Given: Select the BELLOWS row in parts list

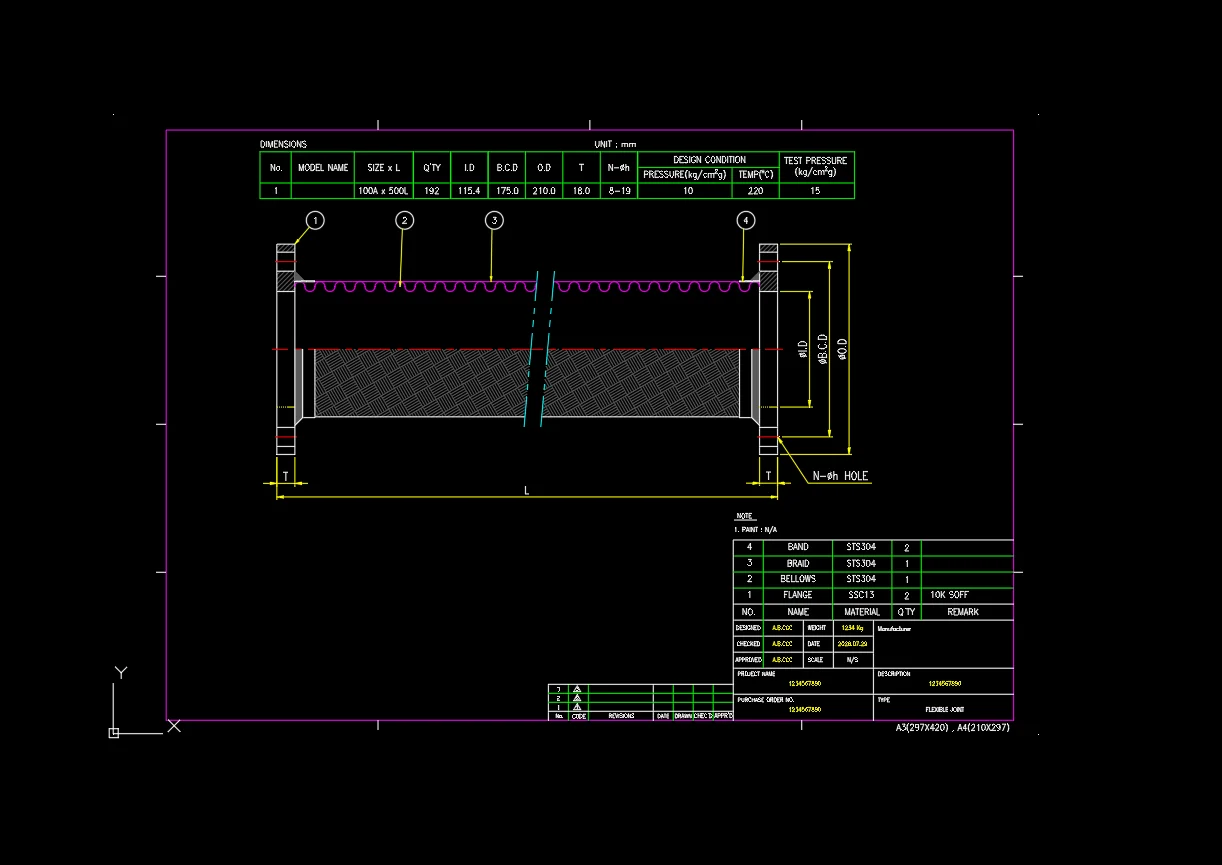Looking at the screenshot, I should (873, 579).
